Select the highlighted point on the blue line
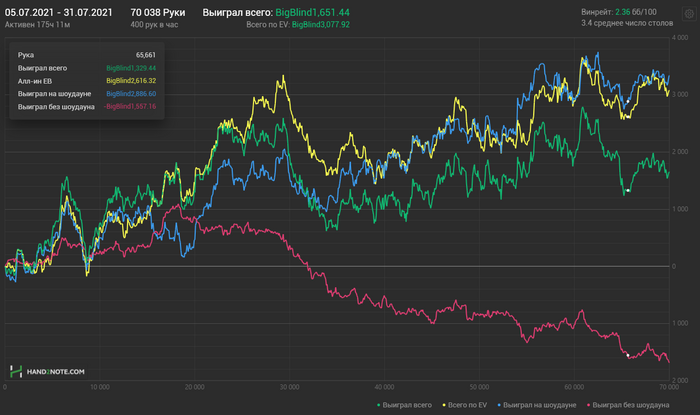700x415 pixels. pyautogui.click(x=628, y=102)
